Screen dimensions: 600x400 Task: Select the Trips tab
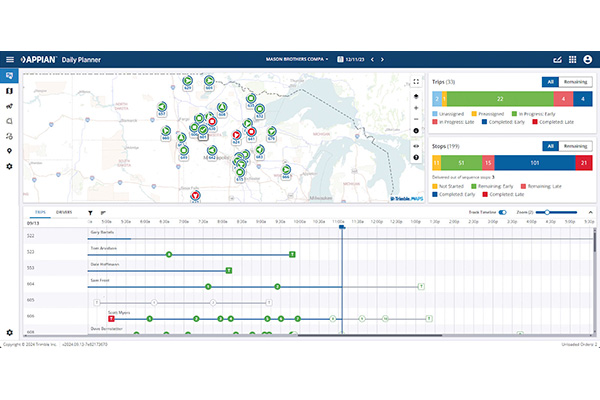pyautogui.click(x=40, y=212)
